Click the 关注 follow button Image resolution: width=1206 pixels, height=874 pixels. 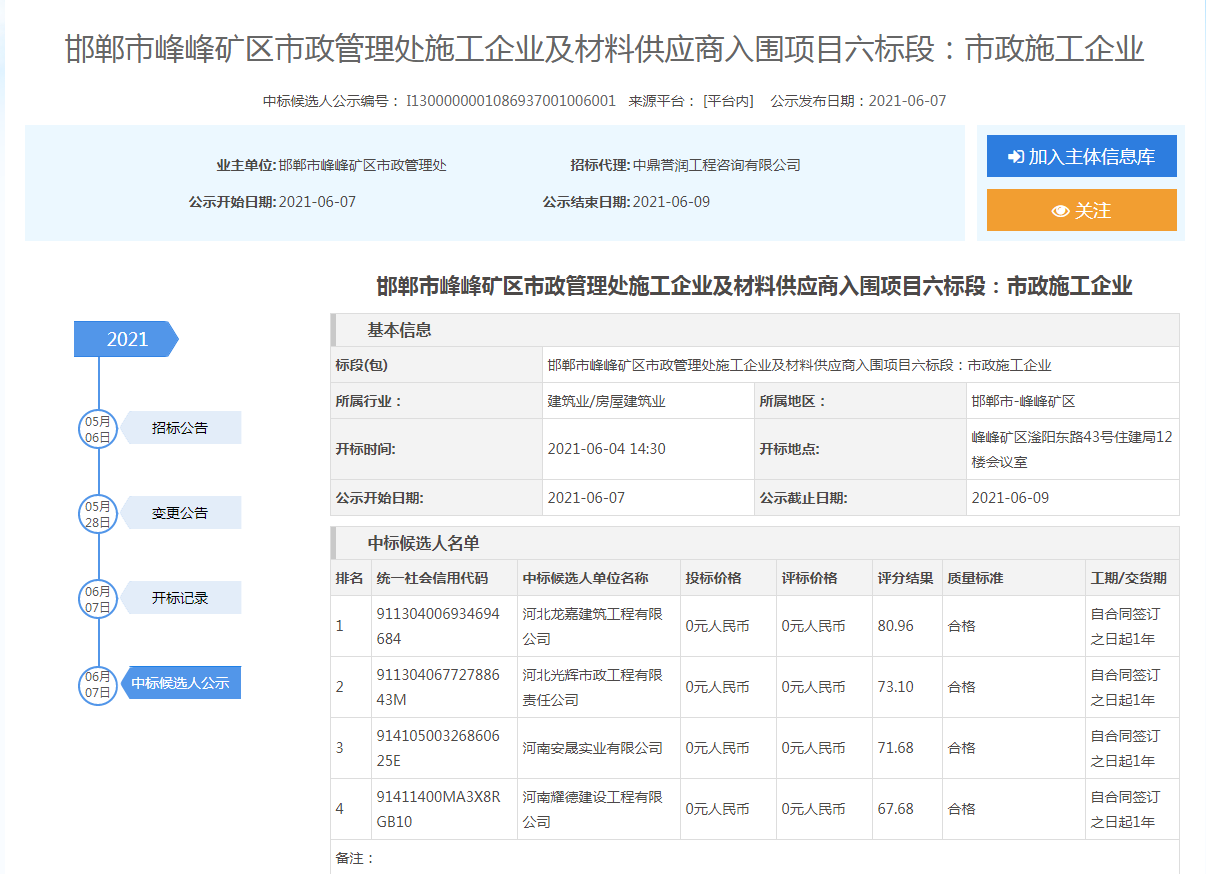tap(1081, 210)
